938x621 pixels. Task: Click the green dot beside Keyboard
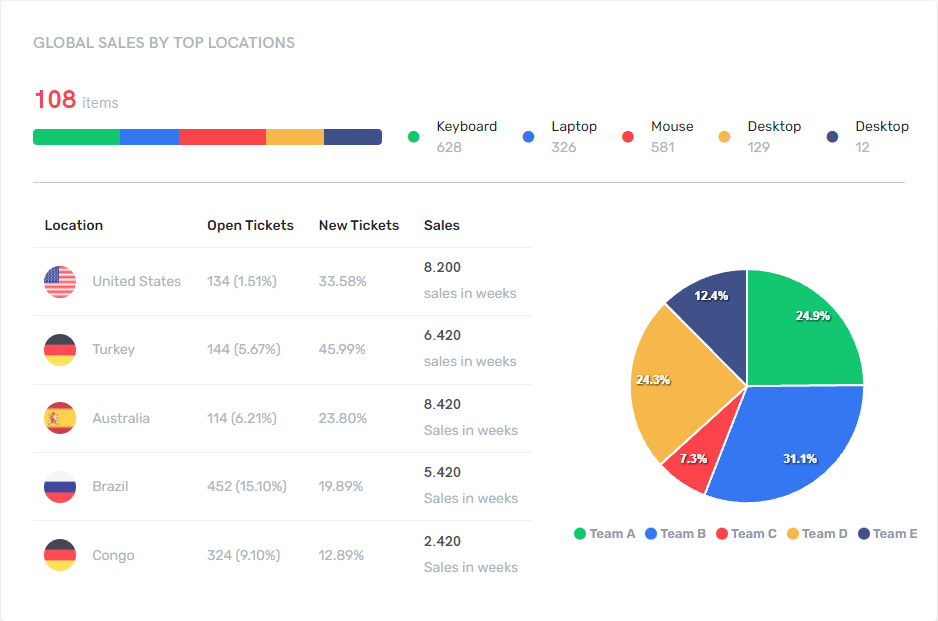coord(413,137)
